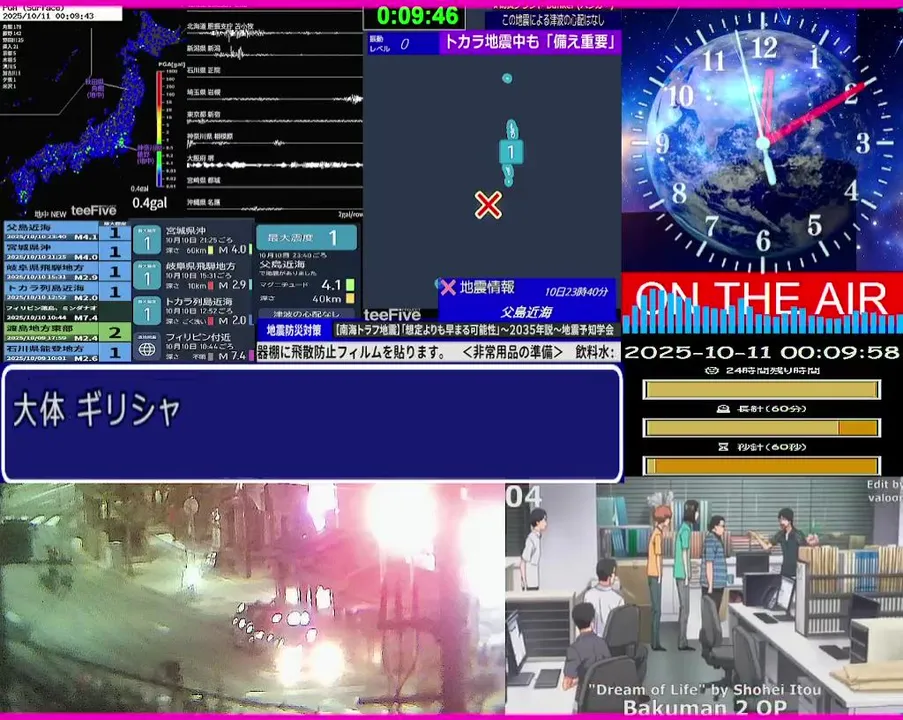This screenshot has height=720, width=903.
Task: Click the 新潟県 新潟 seismograph waveform
Action: click(274, 53)
